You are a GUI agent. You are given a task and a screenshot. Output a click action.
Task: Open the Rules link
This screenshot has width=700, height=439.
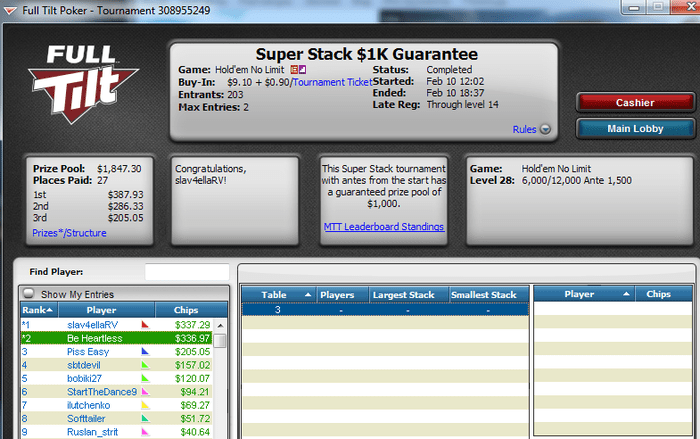click(x=524, y=130)
